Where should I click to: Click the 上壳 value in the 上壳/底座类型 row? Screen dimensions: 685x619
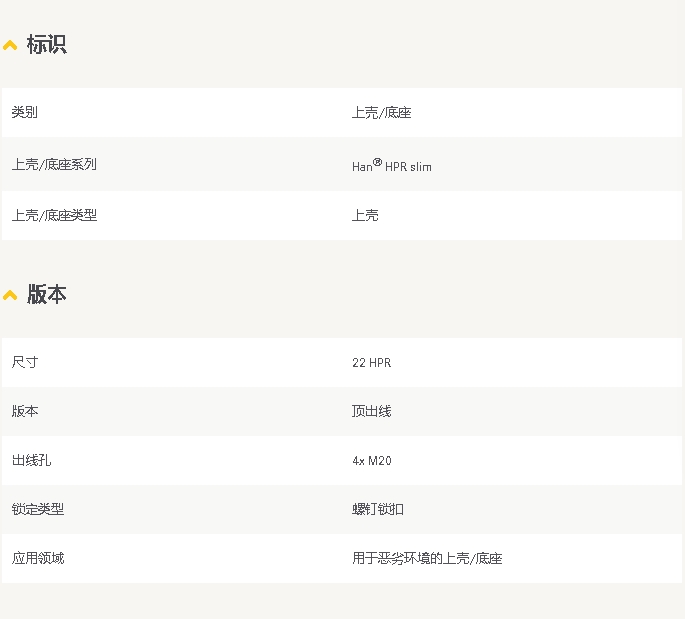(365, 215)
